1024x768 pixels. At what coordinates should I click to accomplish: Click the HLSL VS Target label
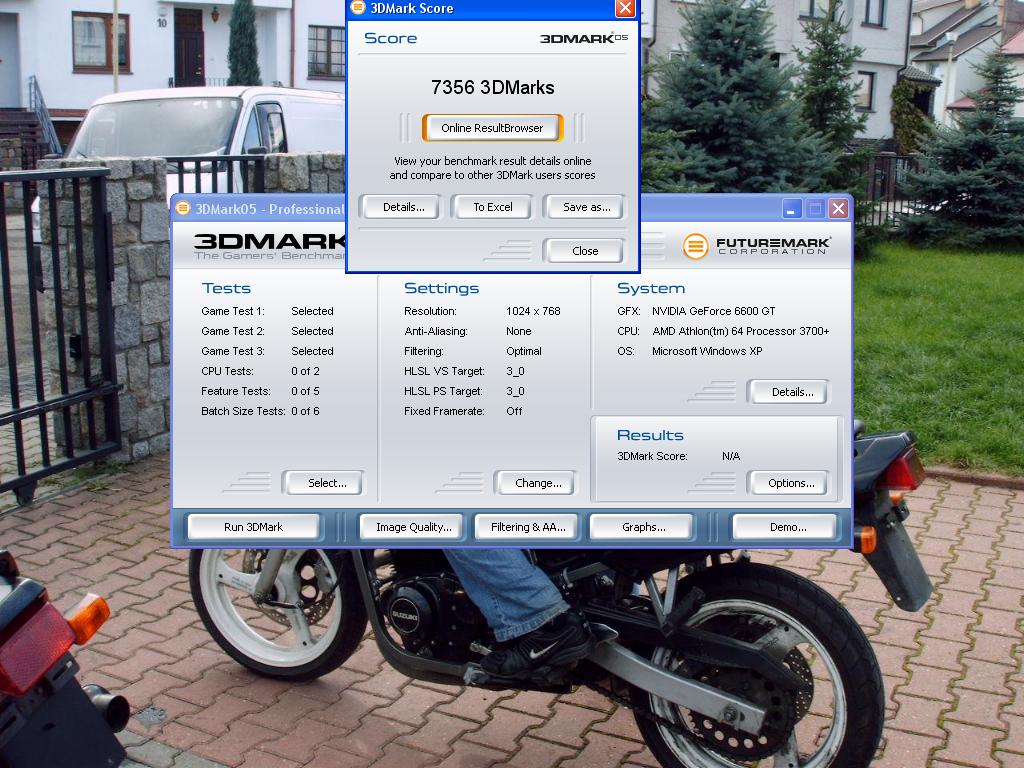click(x=444, y=371)
